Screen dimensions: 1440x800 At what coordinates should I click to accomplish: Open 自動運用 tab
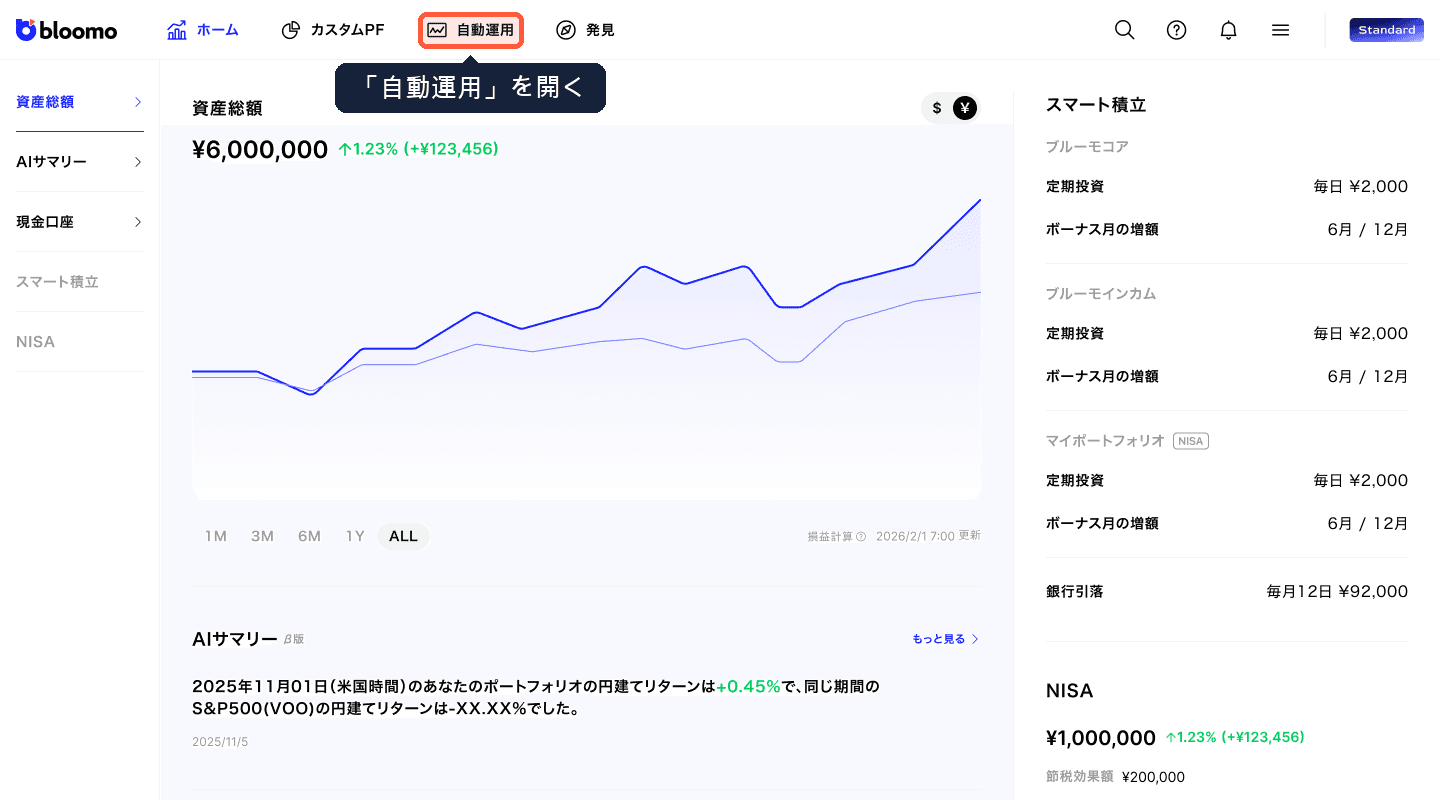click(x=471, y=30)
